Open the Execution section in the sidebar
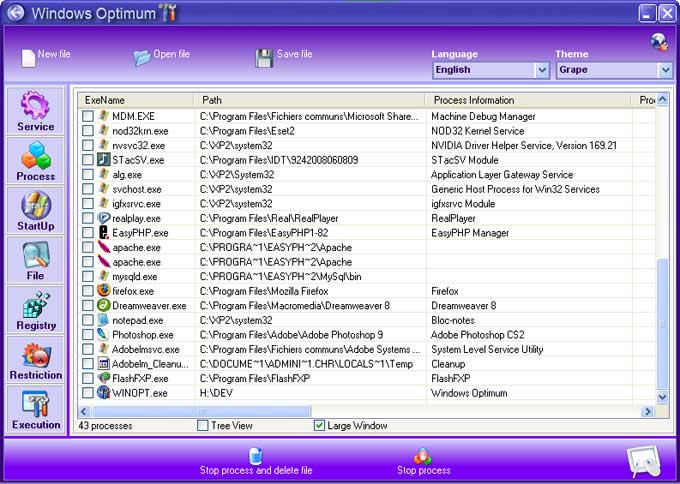This screenshot has height=484, width=680. coord(36,409)
